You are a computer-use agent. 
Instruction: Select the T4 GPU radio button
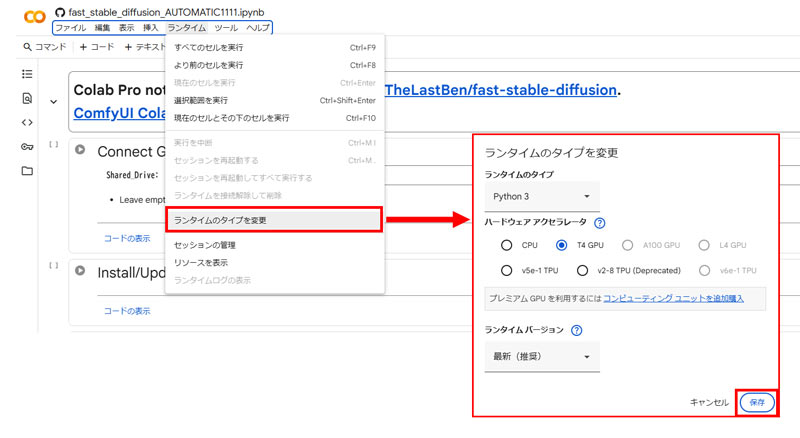pos(561,246)
